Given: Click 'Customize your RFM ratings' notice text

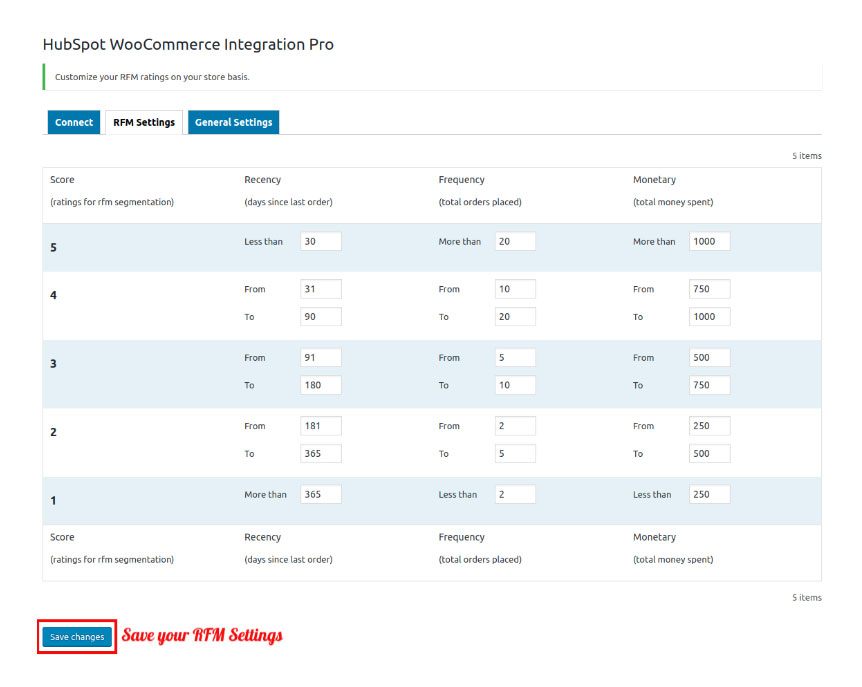Looking at the screenshot, I should click(x=152, y=77).
